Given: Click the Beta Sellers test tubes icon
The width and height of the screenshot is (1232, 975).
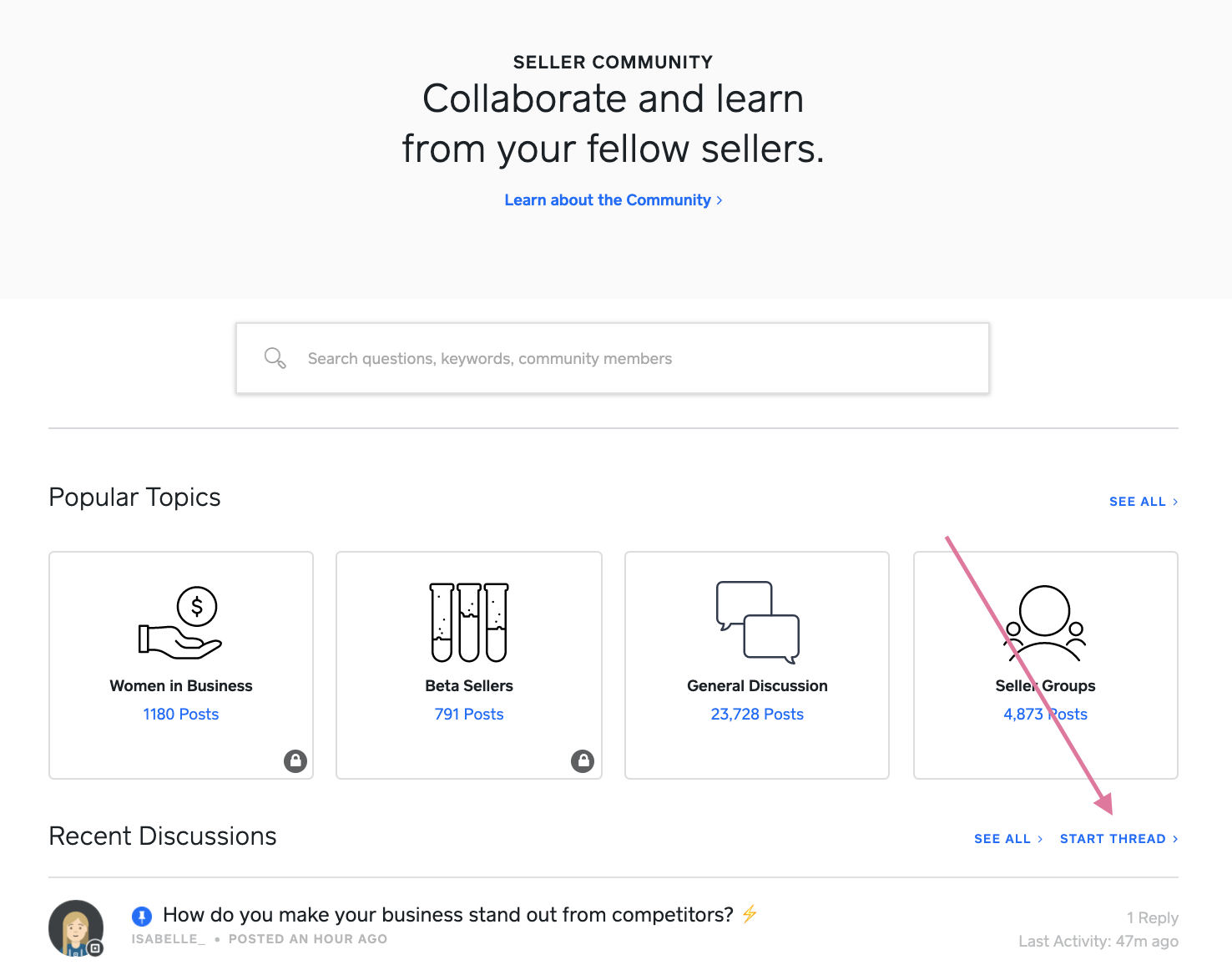Looking at the screenshot, I should click(x=469, y=622).
